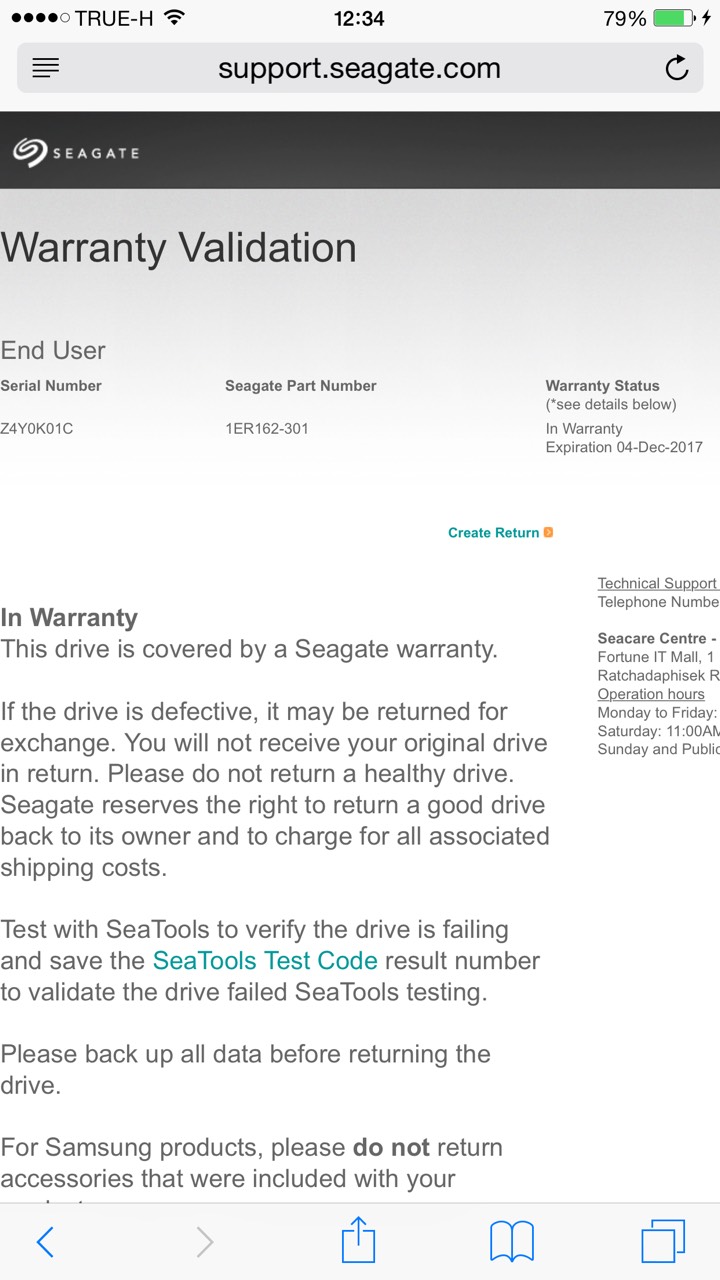The width and height of the screenshot is (720, 1280).
Task: Tap the orange arrow beside Create Return
Action: click(x=548, y=533)
